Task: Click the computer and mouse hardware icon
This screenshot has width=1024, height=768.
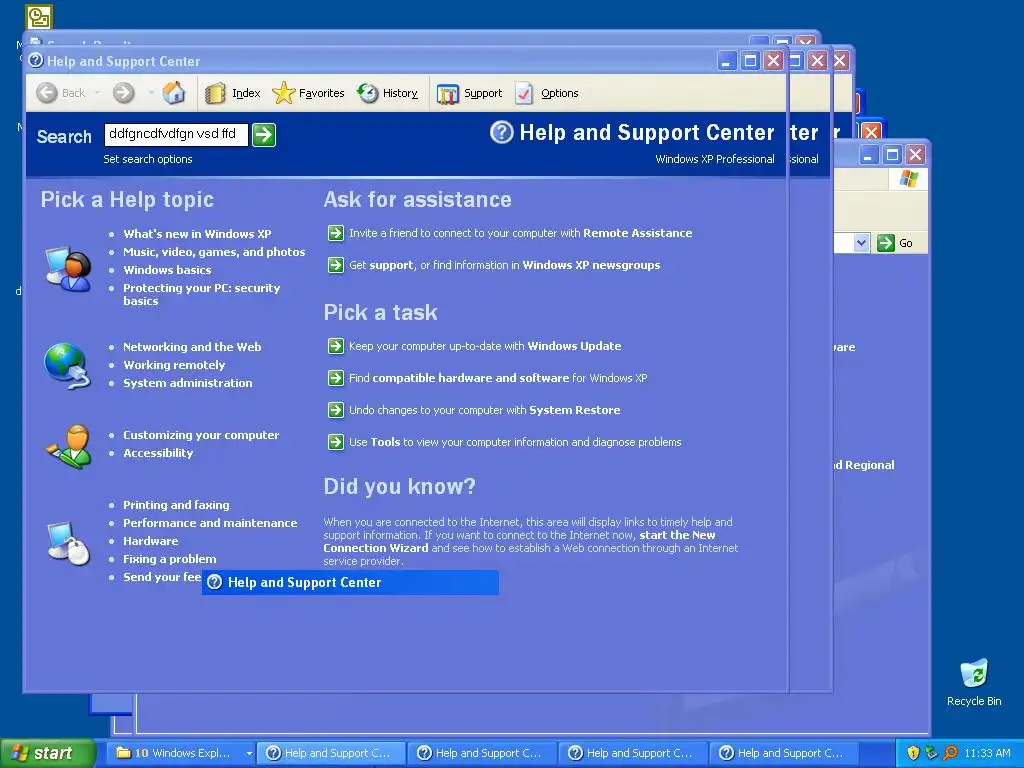Action: click(x=69, y=543)
